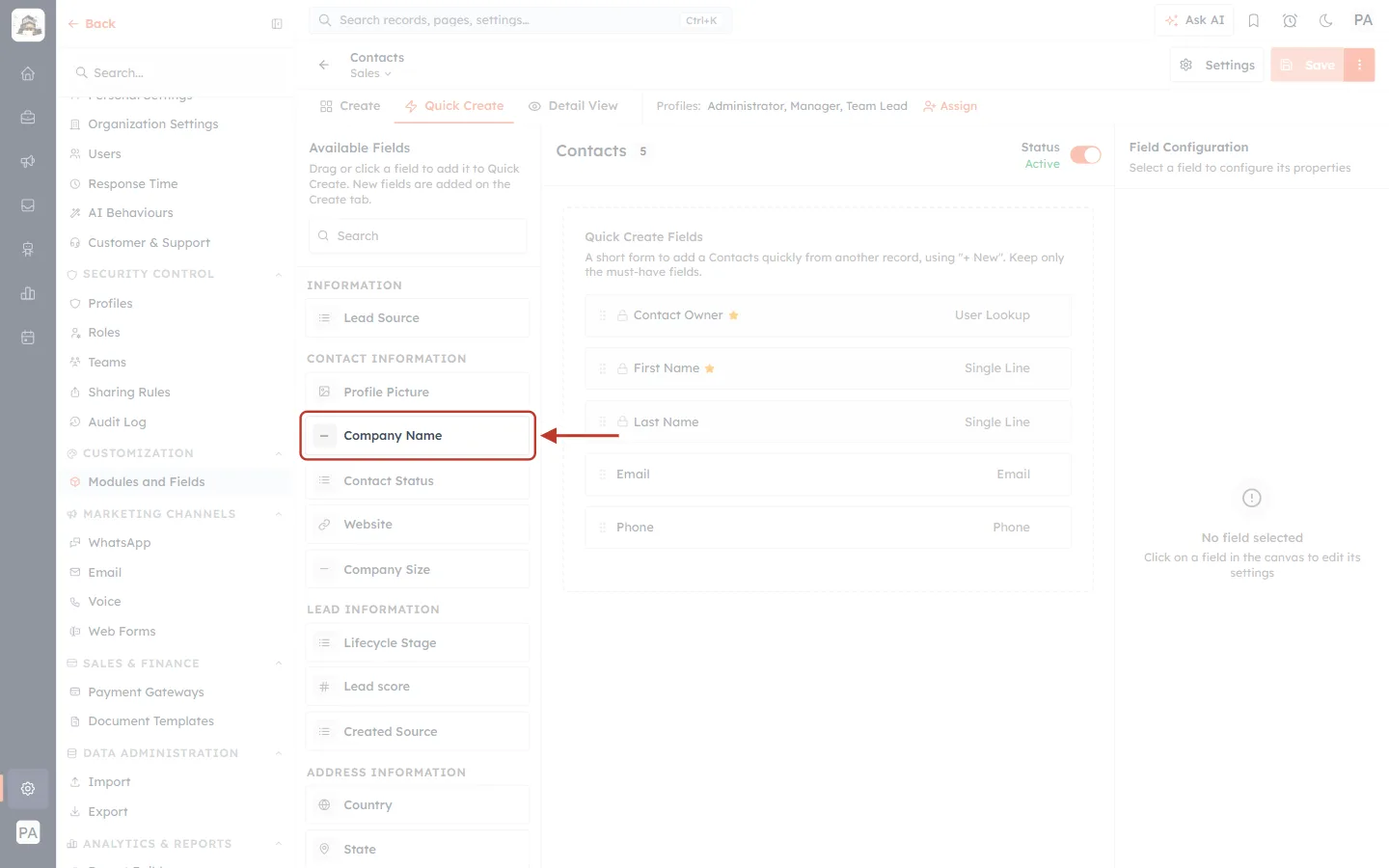
Task: Select the Contact Owner field row
Action: point(828,315)
